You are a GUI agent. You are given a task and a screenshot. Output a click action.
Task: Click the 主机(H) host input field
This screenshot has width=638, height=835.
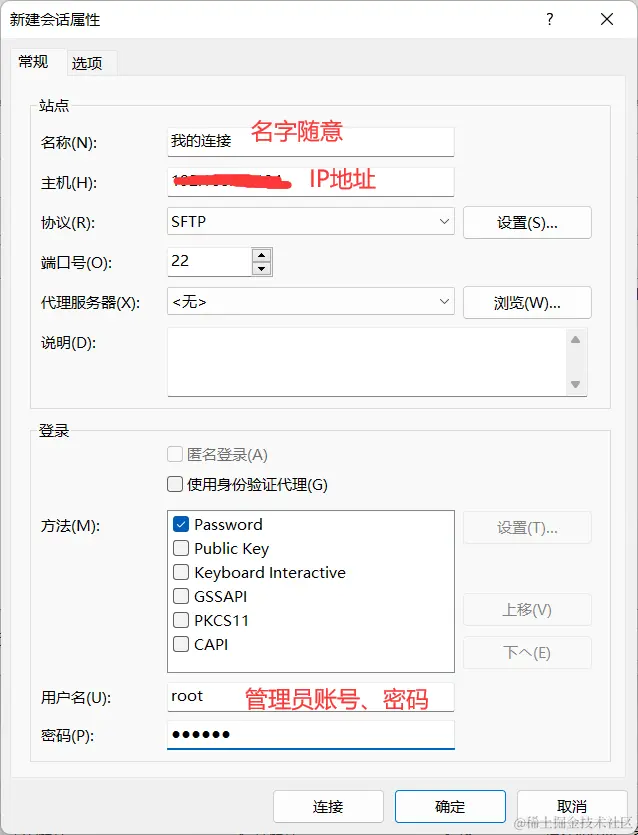(310, 182)
